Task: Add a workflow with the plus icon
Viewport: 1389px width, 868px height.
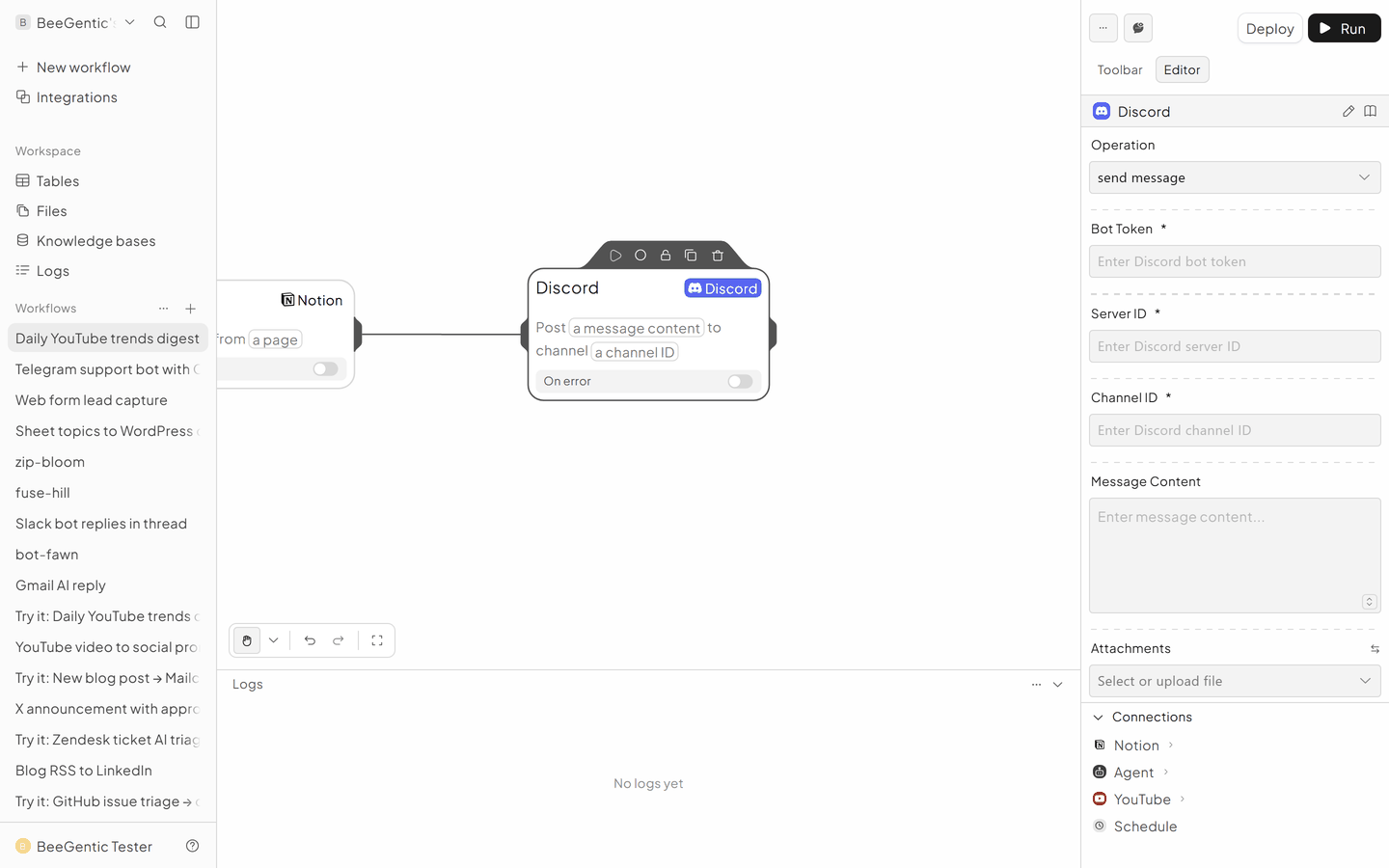Action: 191,309
